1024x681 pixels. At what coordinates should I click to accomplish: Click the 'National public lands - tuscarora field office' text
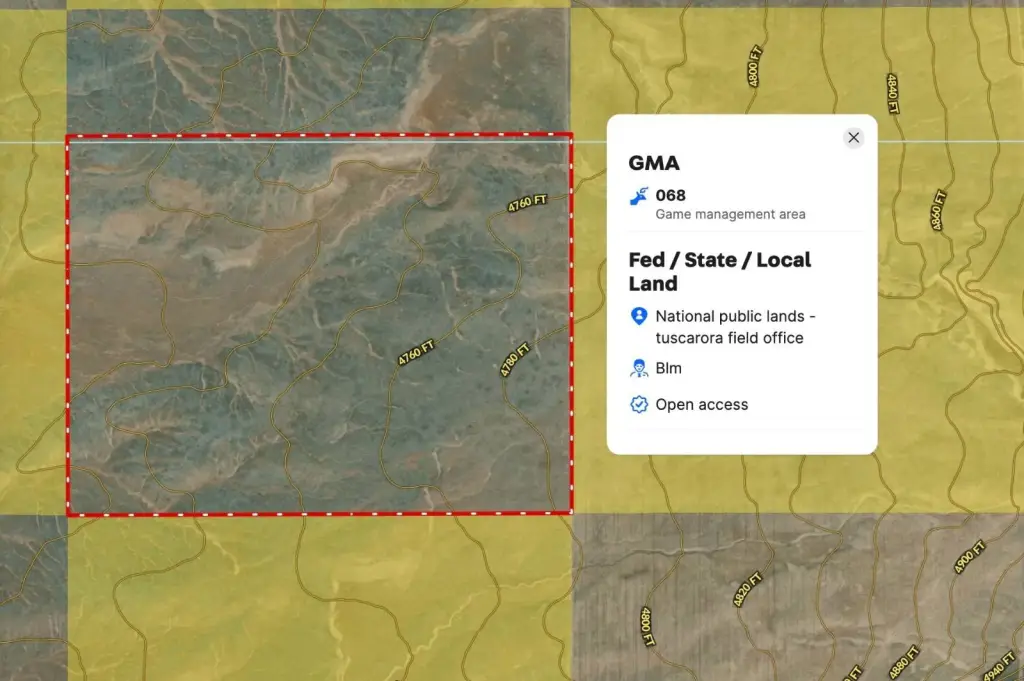(x=735, y=327)
